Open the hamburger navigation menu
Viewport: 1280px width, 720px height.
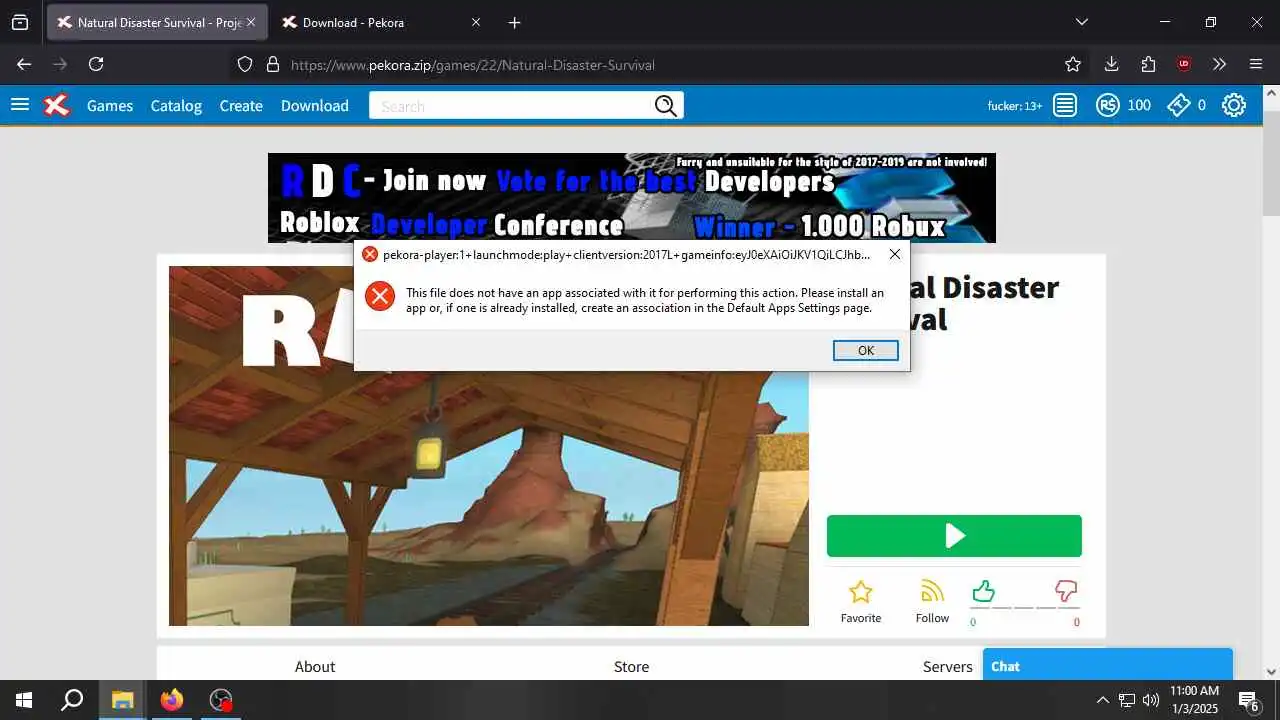point(20,105)
